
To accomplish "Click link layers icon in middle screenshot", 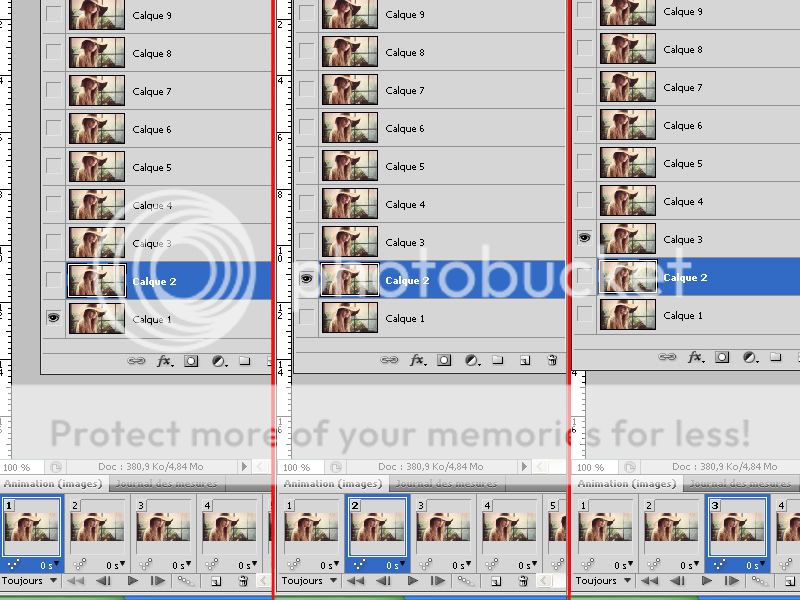I will [389, 360].
